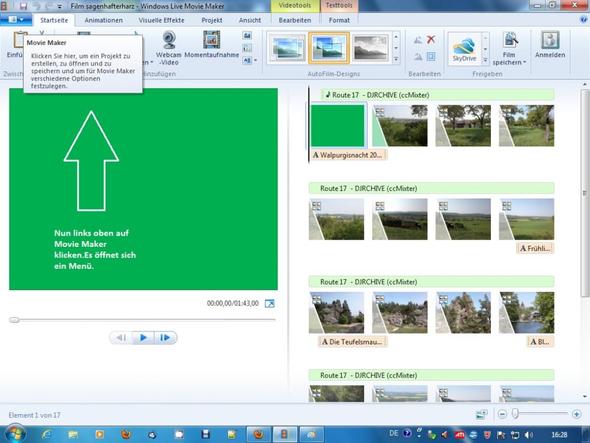
Task: Click the first Route 17 - DJRCHIVE music bar
Action: pos(438,95)
